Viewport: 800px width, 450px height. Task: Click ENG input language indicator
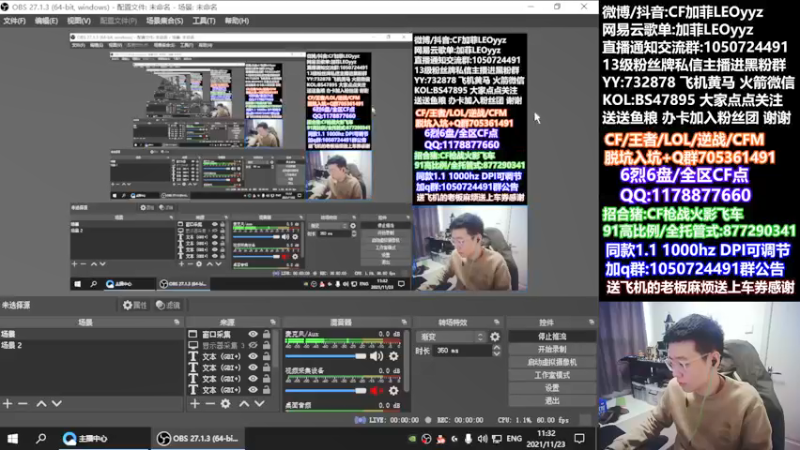click(x=514, y=439)
